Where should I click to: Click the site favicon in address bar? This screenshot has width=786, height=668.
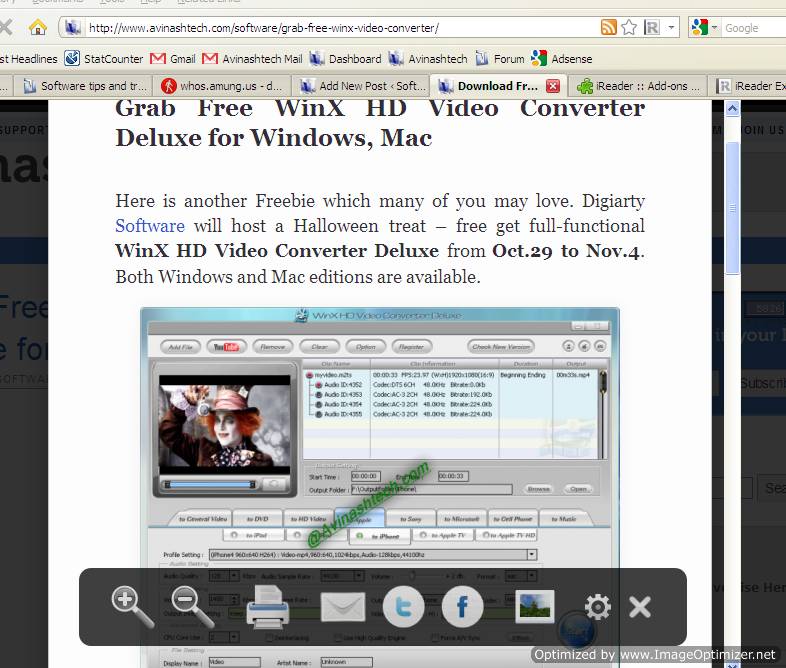[x=72, y=27]
